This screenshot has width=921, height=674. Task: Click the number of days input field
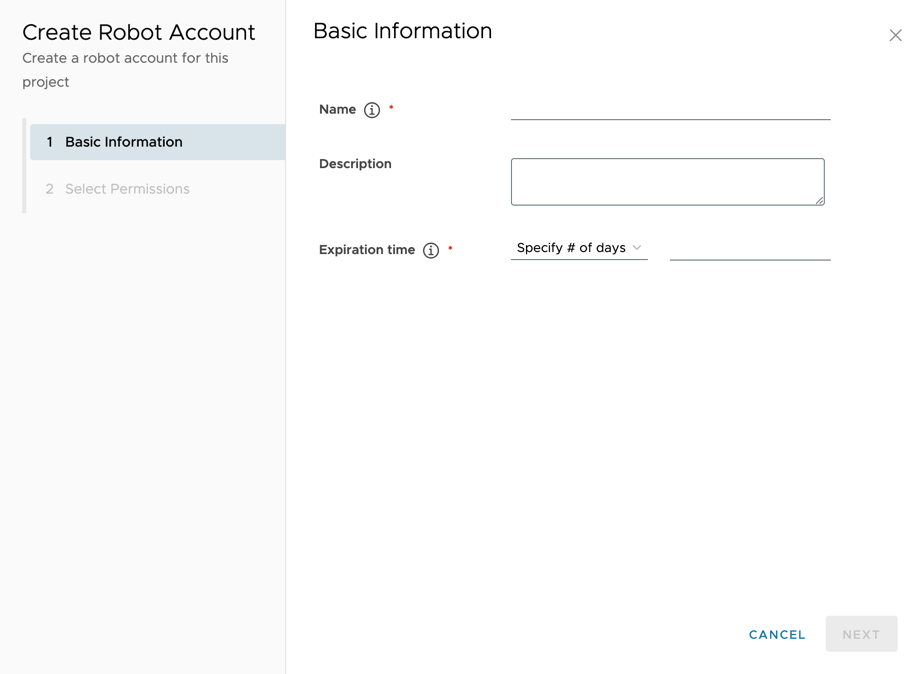click(x=750, y=251)
